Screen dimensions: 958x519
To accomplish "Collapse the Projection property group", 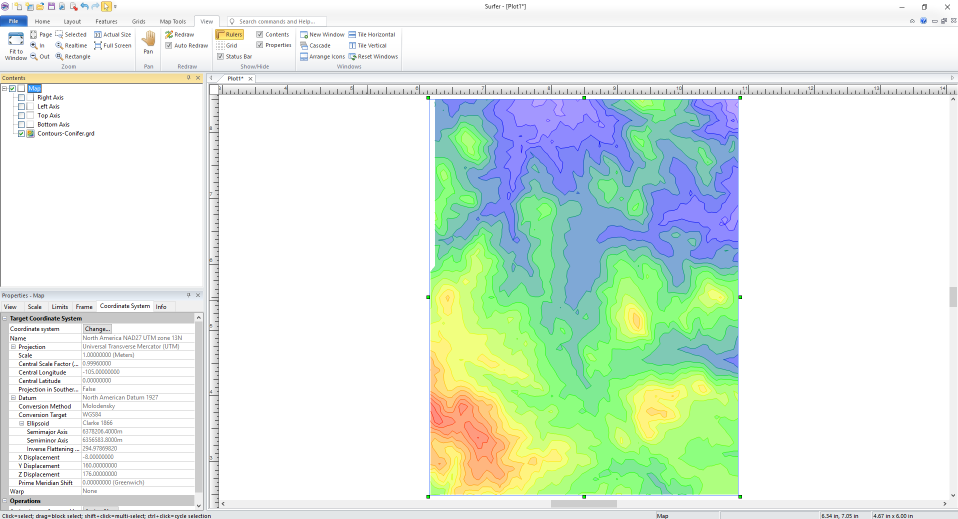I will [13, 347].
